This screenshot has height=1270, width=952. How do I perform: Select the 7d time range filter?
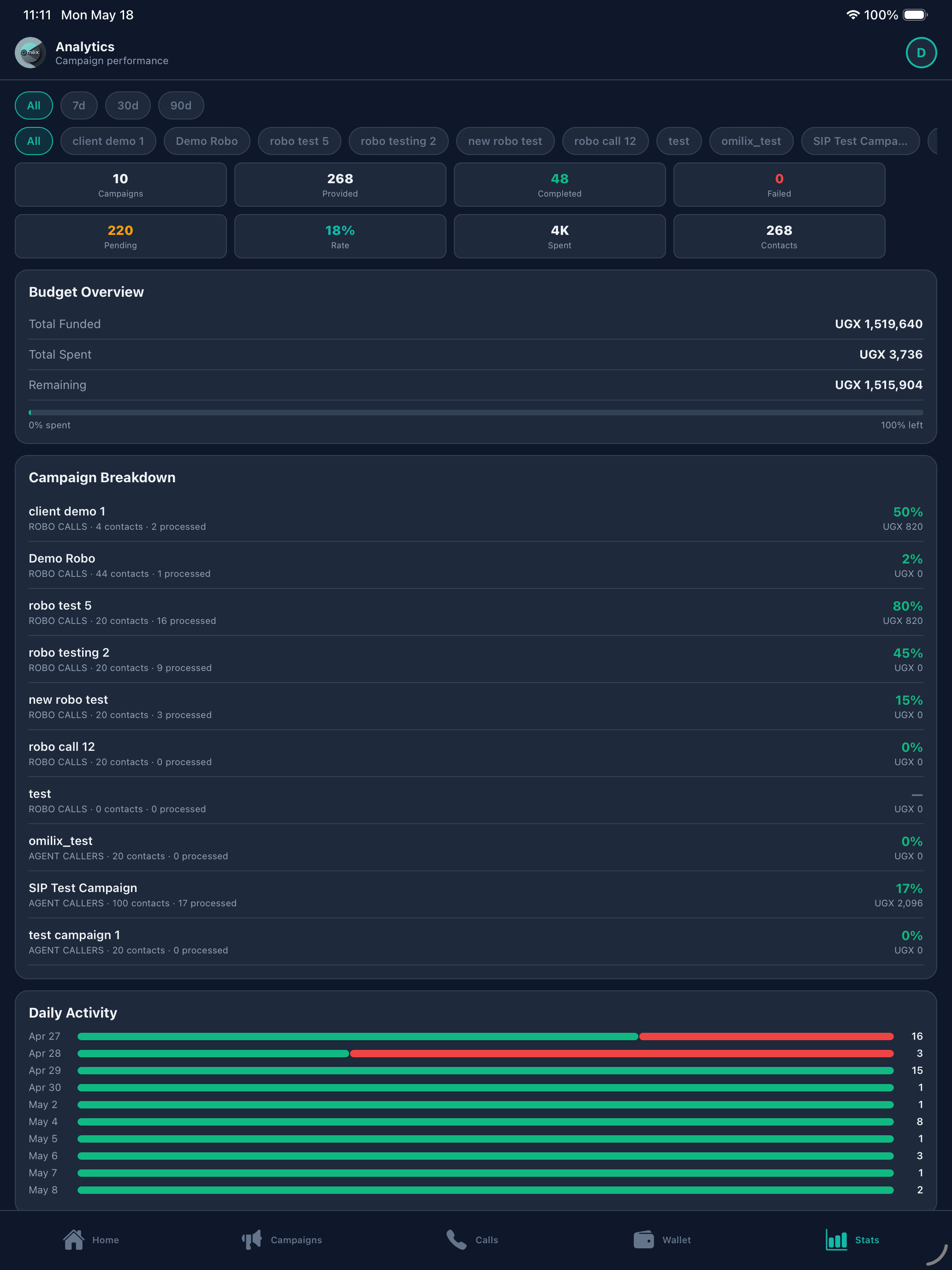pos(78,106)
